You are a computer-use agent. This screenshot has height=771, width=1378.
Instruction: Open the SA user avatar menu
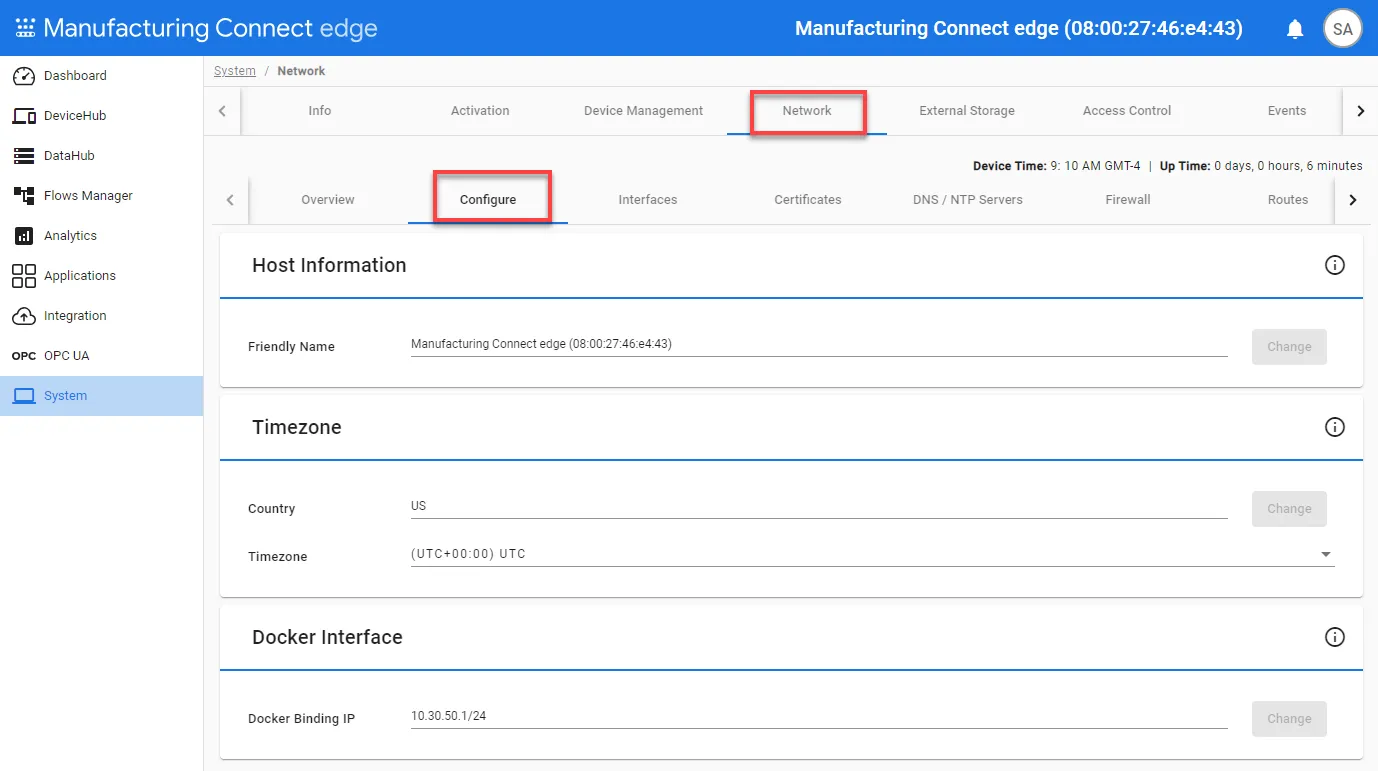coord(1343,29)
